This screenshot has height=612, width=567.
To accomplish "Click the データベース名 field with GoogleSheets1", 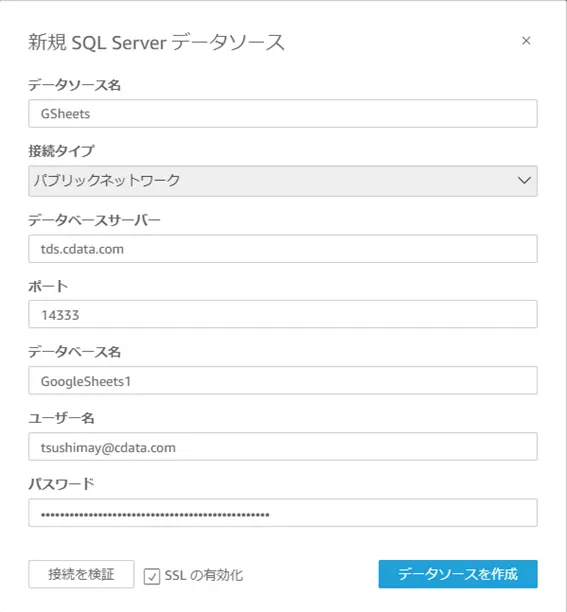I will [283, 381].
